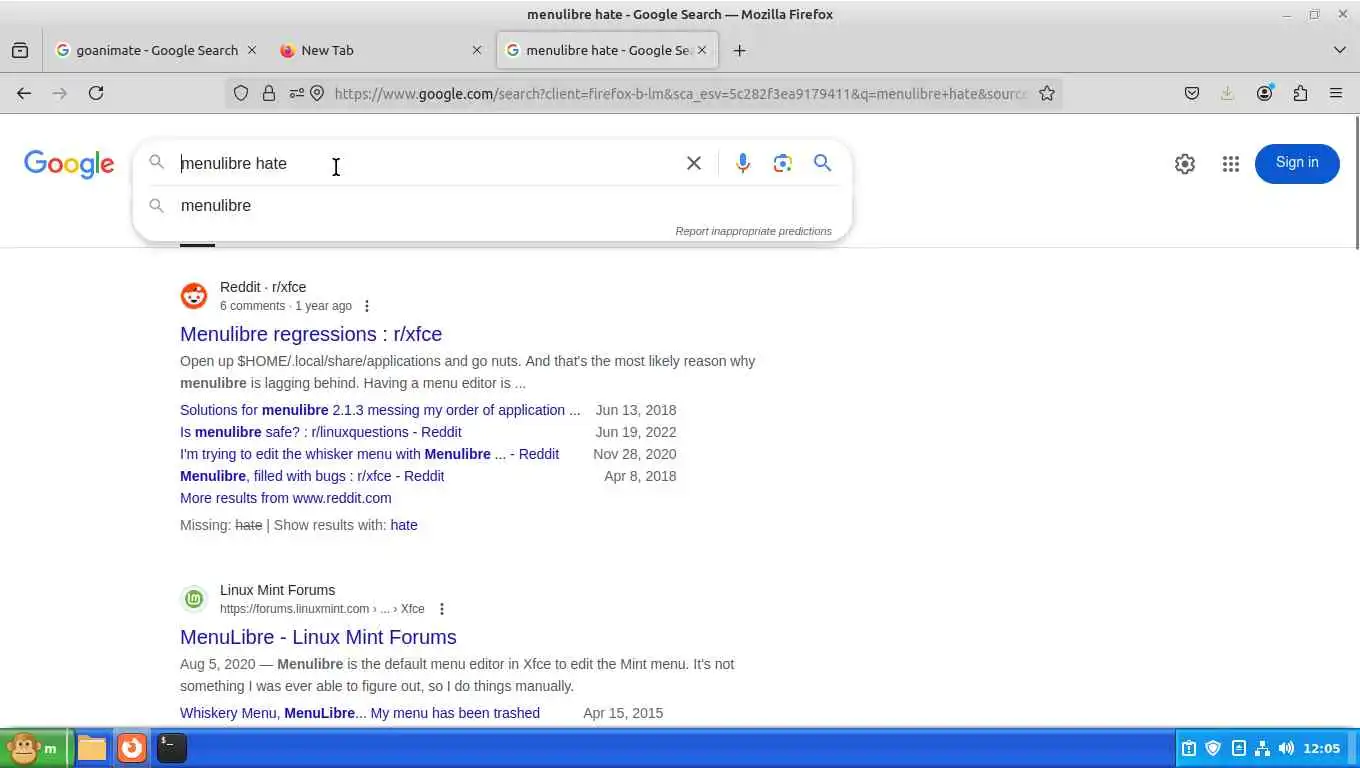Click the Reddit · r/xfce source label
1360x768 pixels.
263,287
